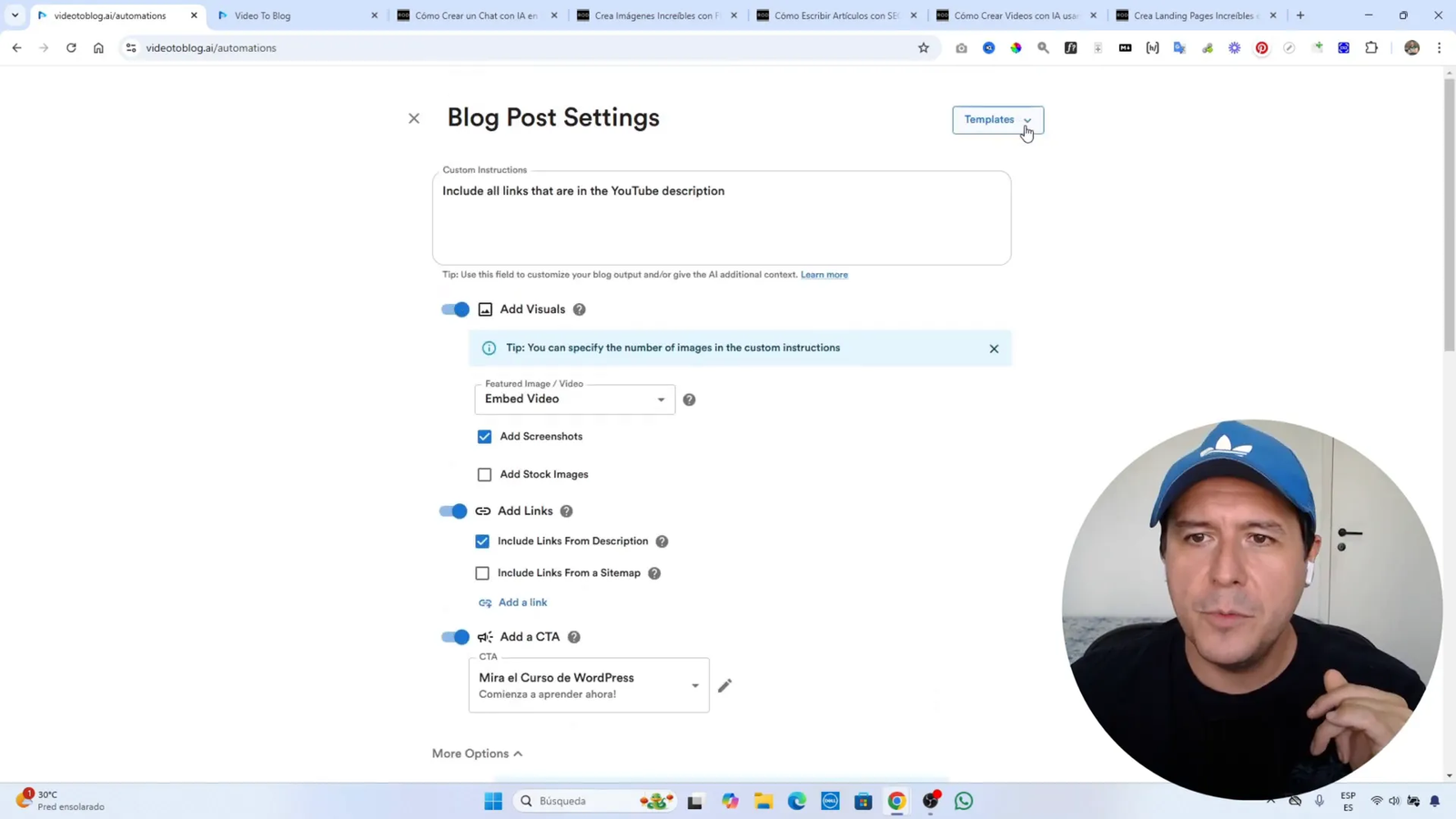Click the help icon next to Add Visuals

tap(579, 309)
